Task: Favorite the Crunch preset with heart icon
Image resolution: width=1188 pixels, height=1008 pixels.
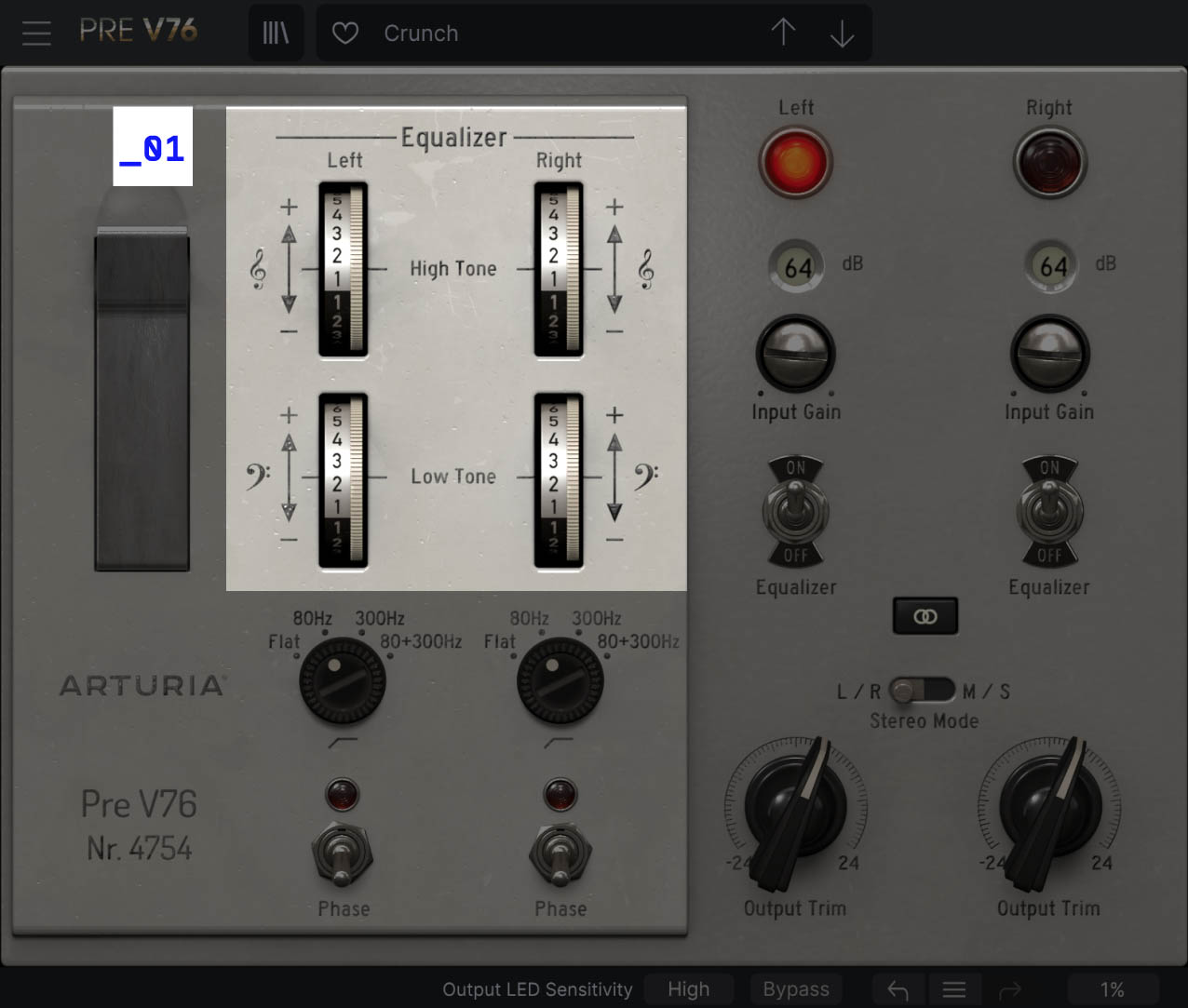Action: (x=345, y=34)
